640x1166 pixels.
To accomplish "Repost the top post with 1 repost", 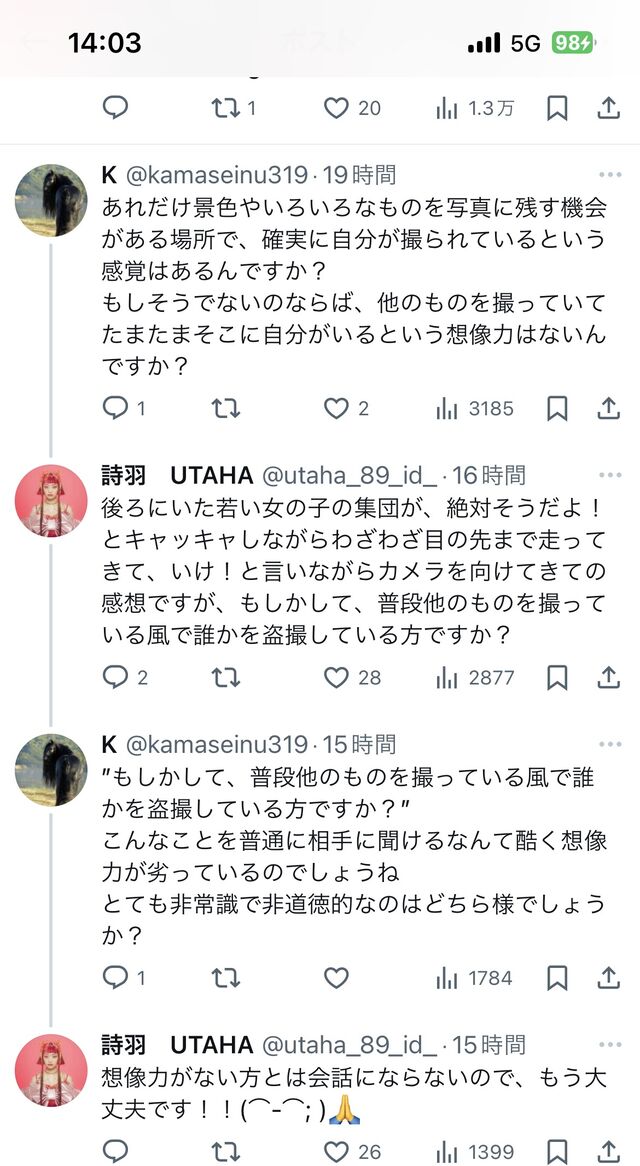I will point(226,107).
